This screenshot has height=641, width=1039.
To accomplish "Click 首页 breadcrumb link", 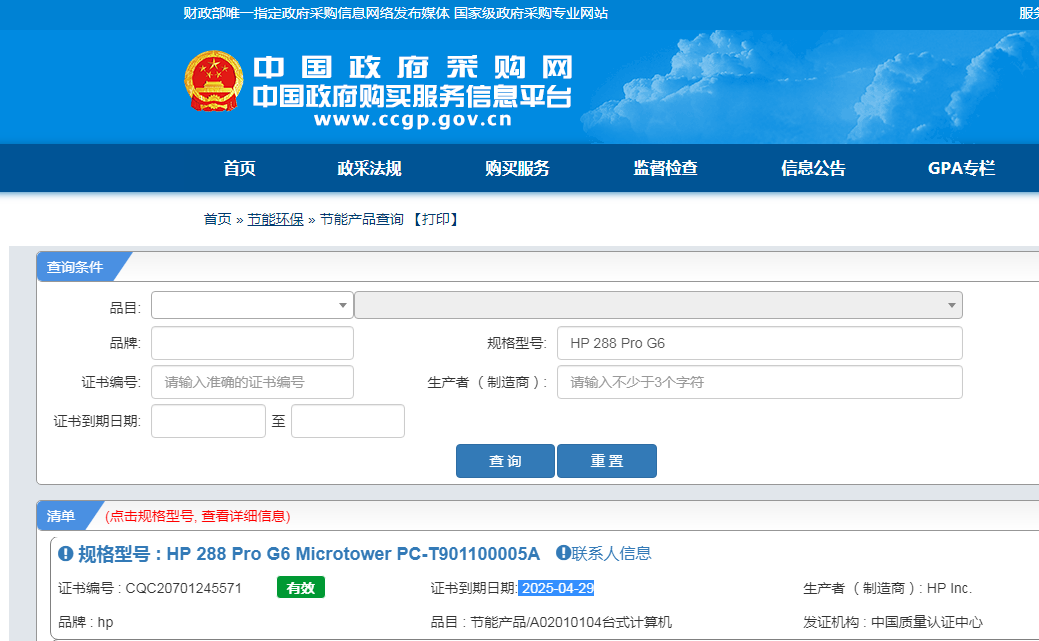I will (x=217, y=219).
